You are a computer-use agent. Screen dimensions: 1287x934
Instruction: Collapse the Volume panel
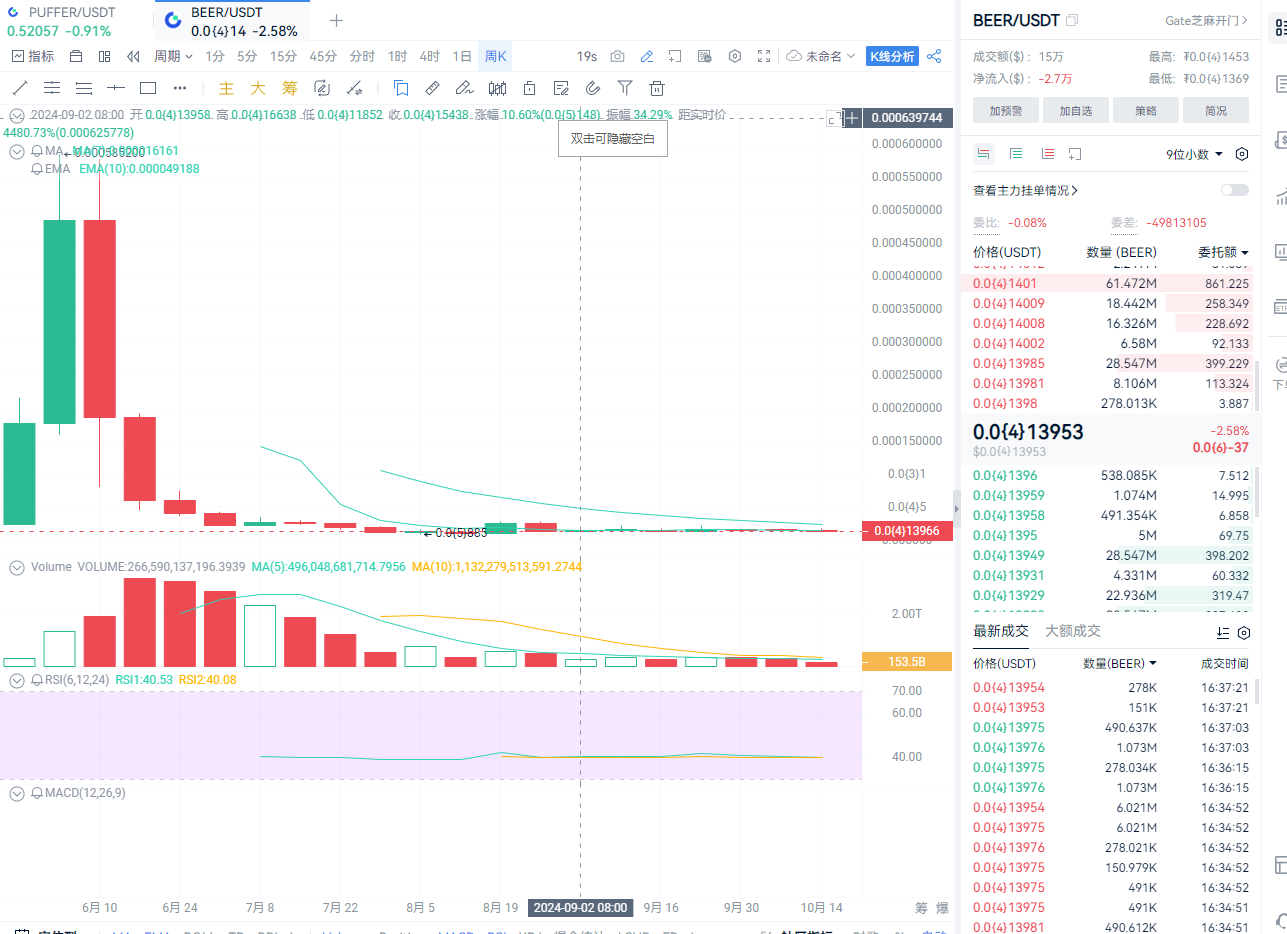click(x=17, y=567)
